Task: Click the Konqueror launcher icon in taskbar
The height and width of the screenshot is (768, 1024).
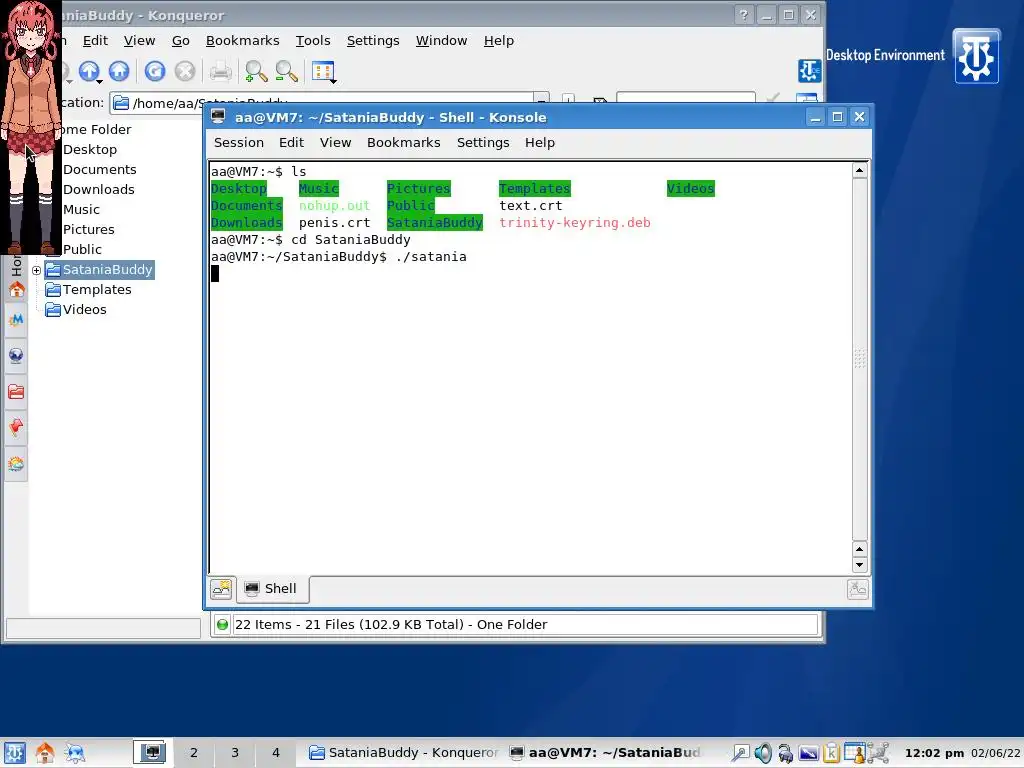Action: pos(74,753)
